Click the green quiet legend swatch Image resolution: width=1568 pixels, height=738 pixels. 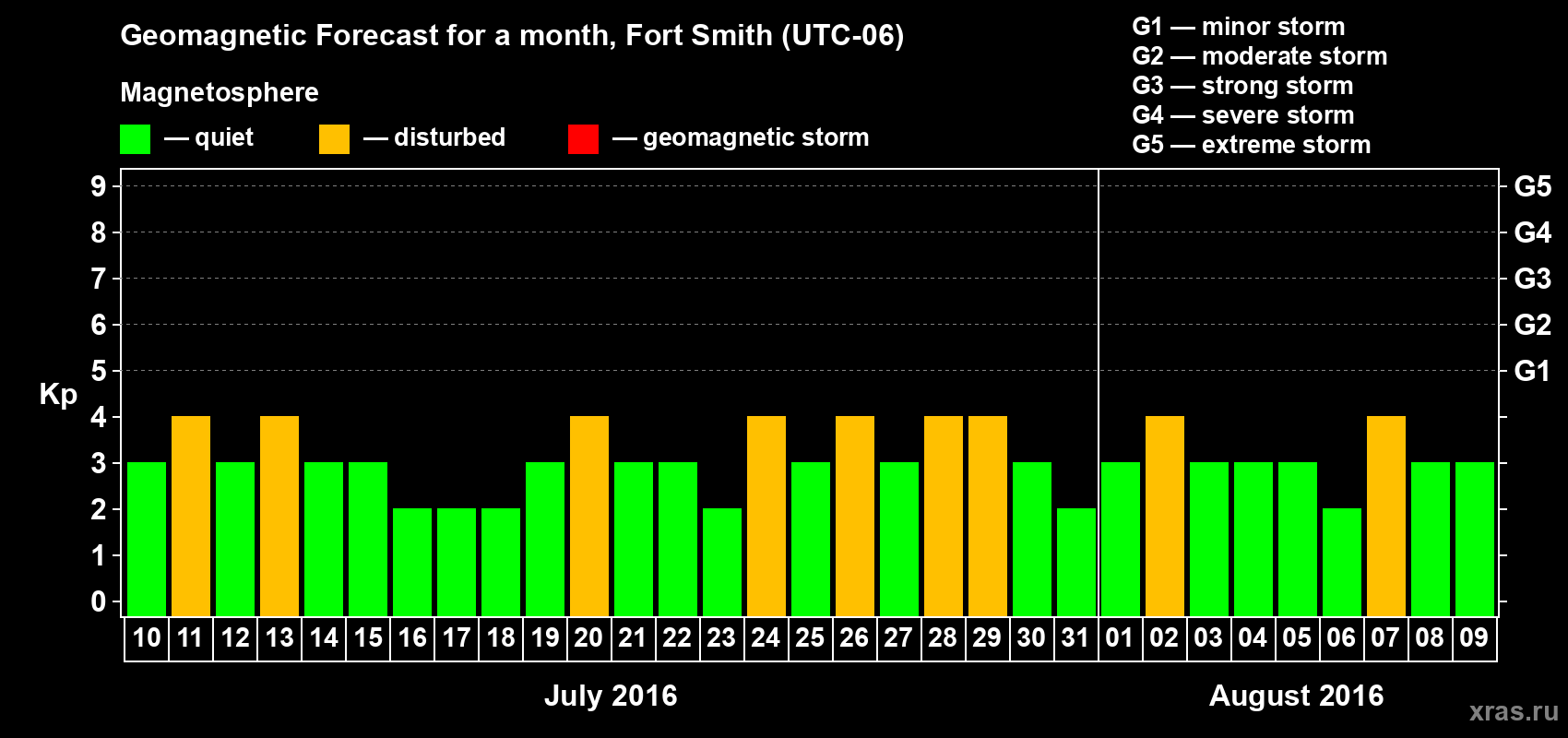[135, 139]
